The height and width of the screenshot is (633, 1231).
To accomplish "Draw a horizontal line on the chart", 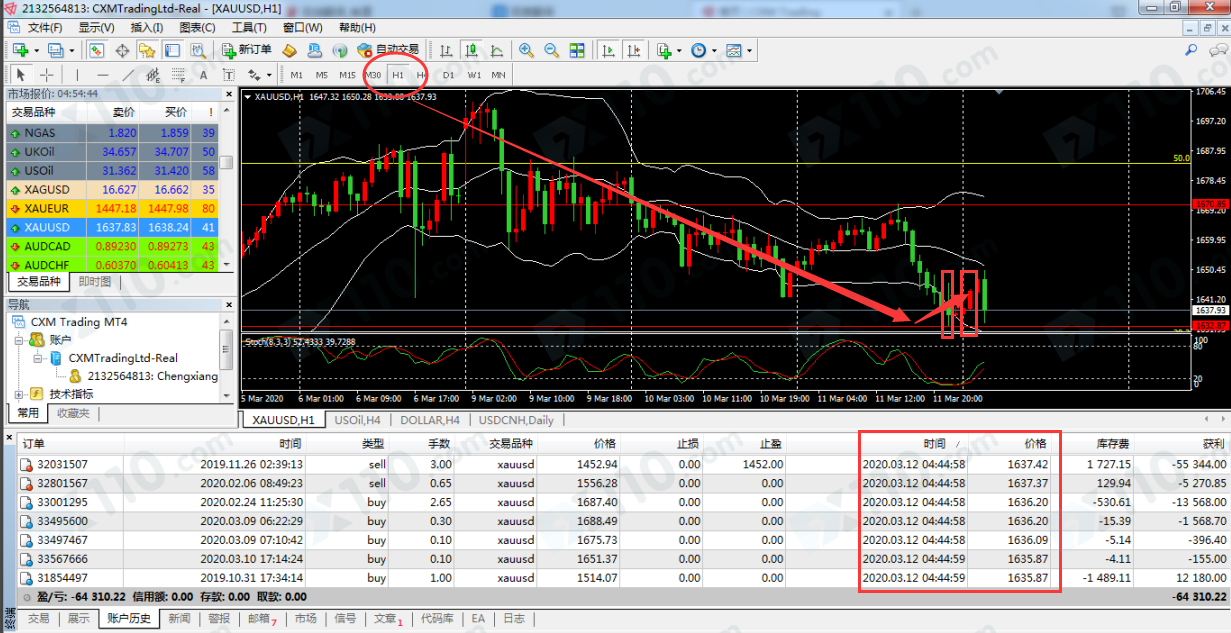I will [x=103, y=75].
